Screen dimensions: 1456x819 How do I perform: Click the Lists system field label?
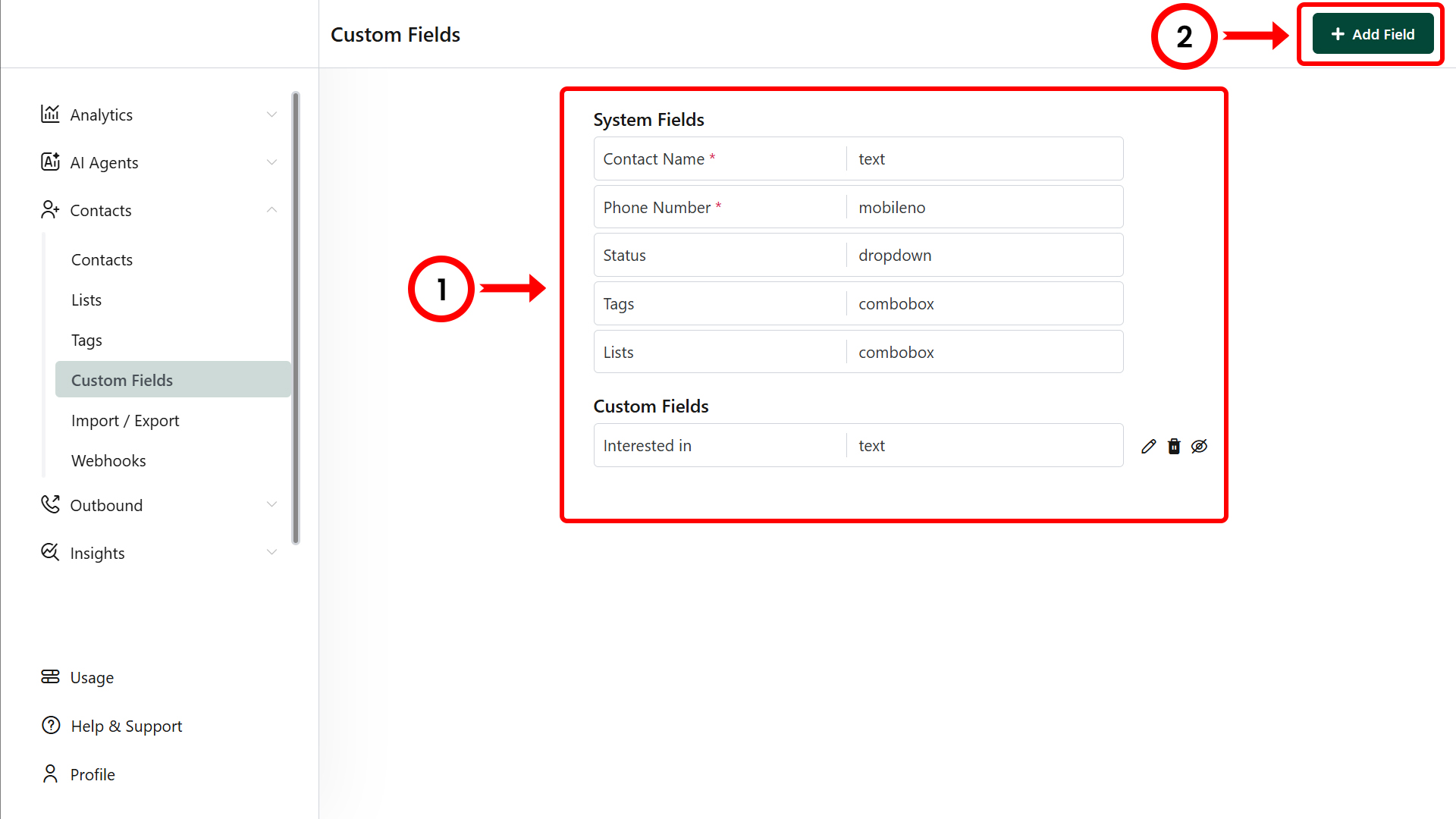point(619,353)
